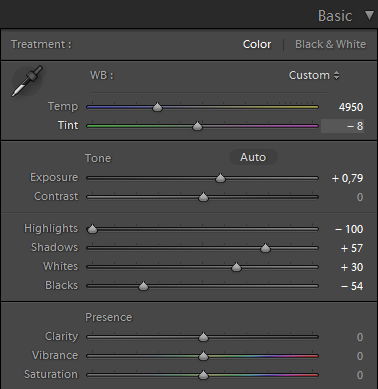Click the Contrast slider handle
Screen dimensions: 378x389
(203, 197)
